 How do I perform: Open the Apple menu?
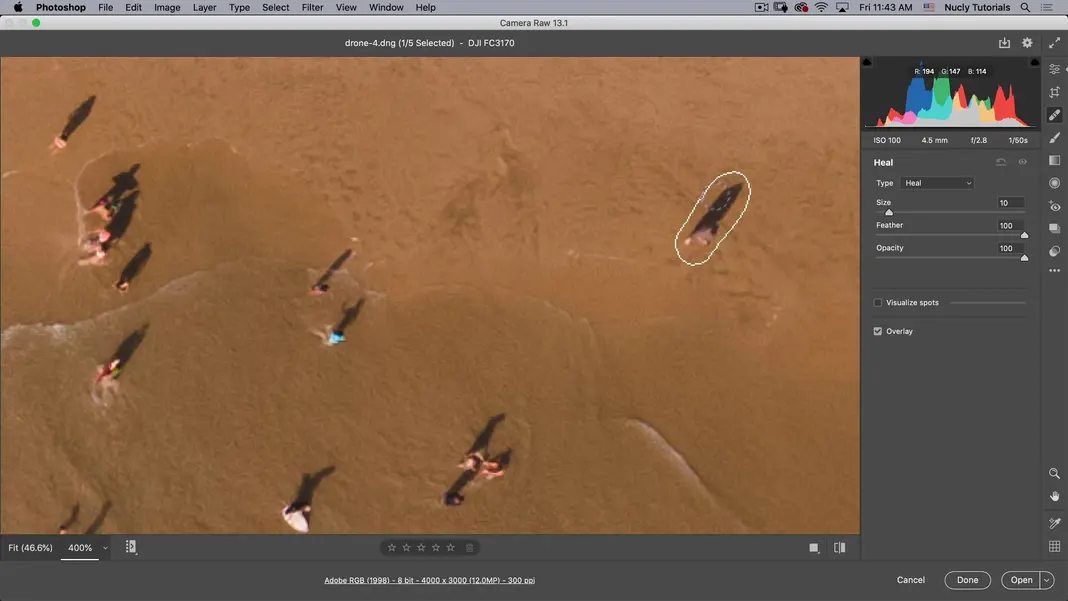click(18, 7)
